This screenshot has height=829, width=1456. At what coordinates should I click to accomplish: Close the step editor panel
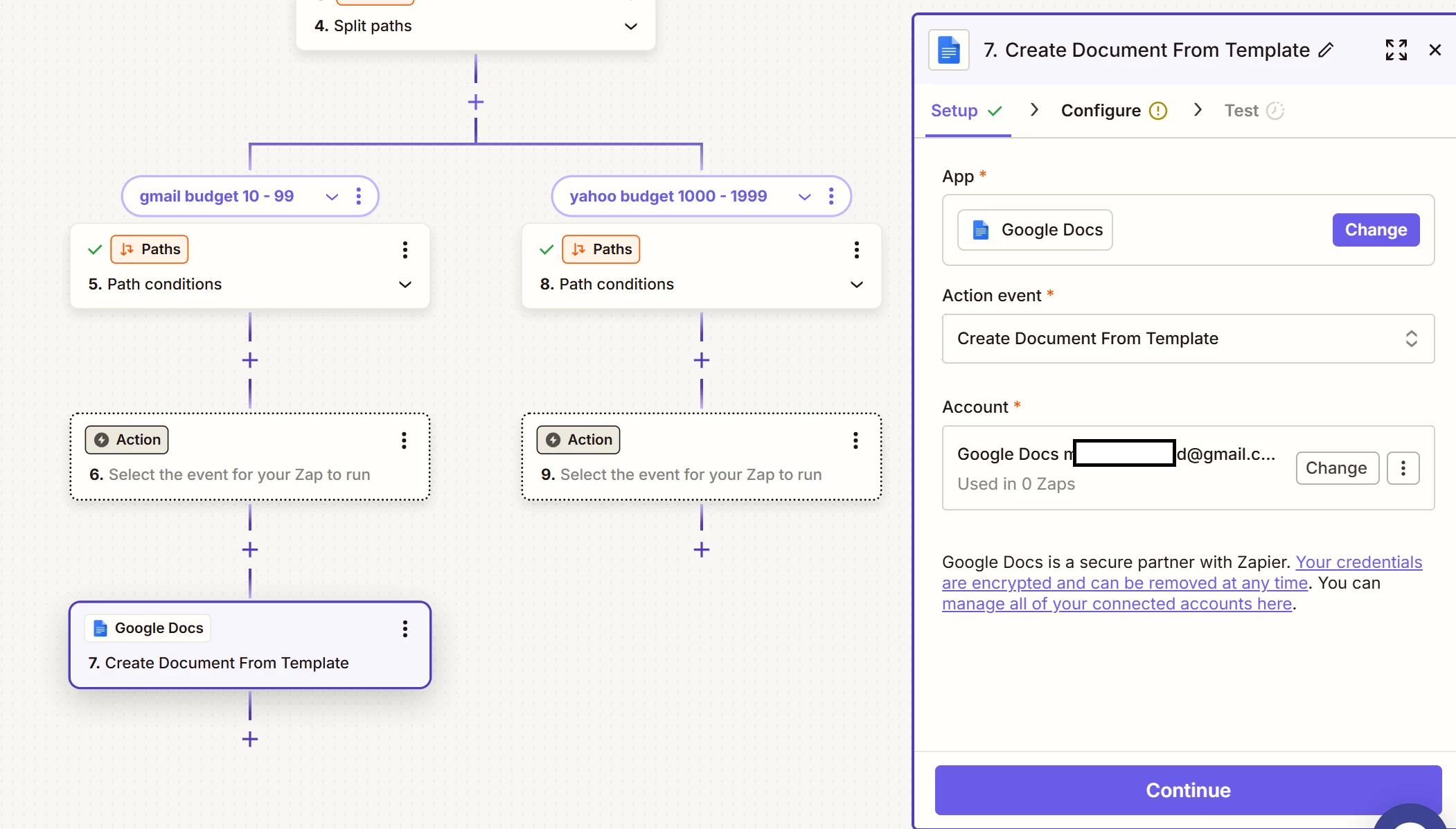coord(1435,50)
